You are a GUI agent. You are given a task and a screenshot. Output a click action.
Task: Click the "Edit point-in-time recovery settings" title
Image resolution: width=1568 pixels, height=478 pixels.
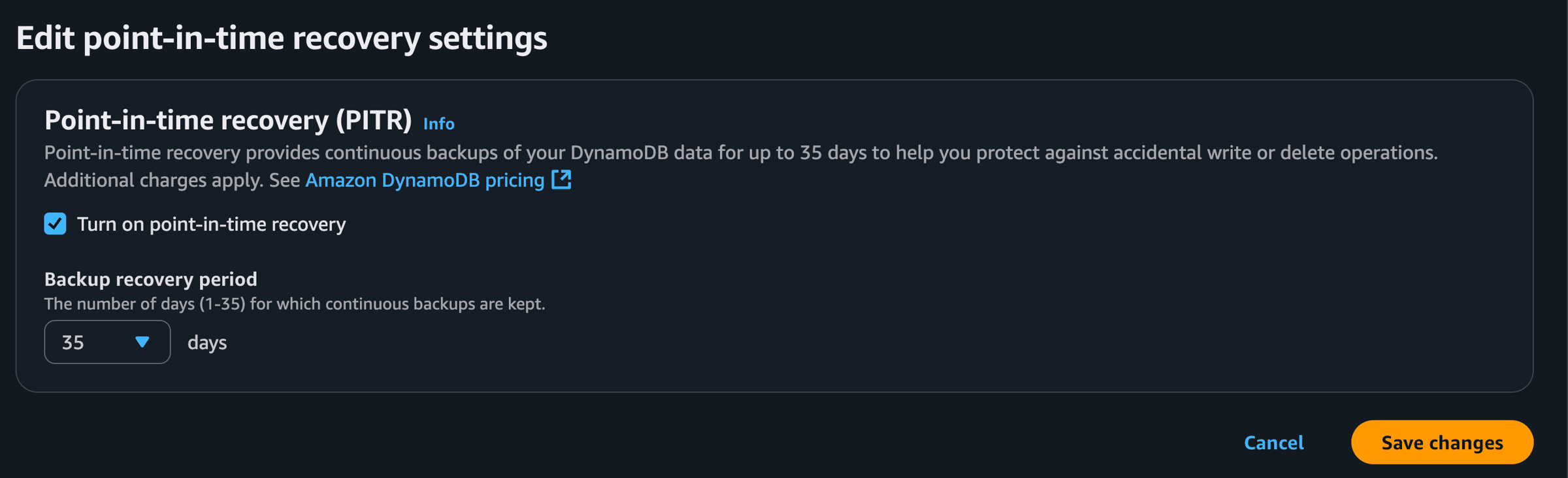(282, 38)
